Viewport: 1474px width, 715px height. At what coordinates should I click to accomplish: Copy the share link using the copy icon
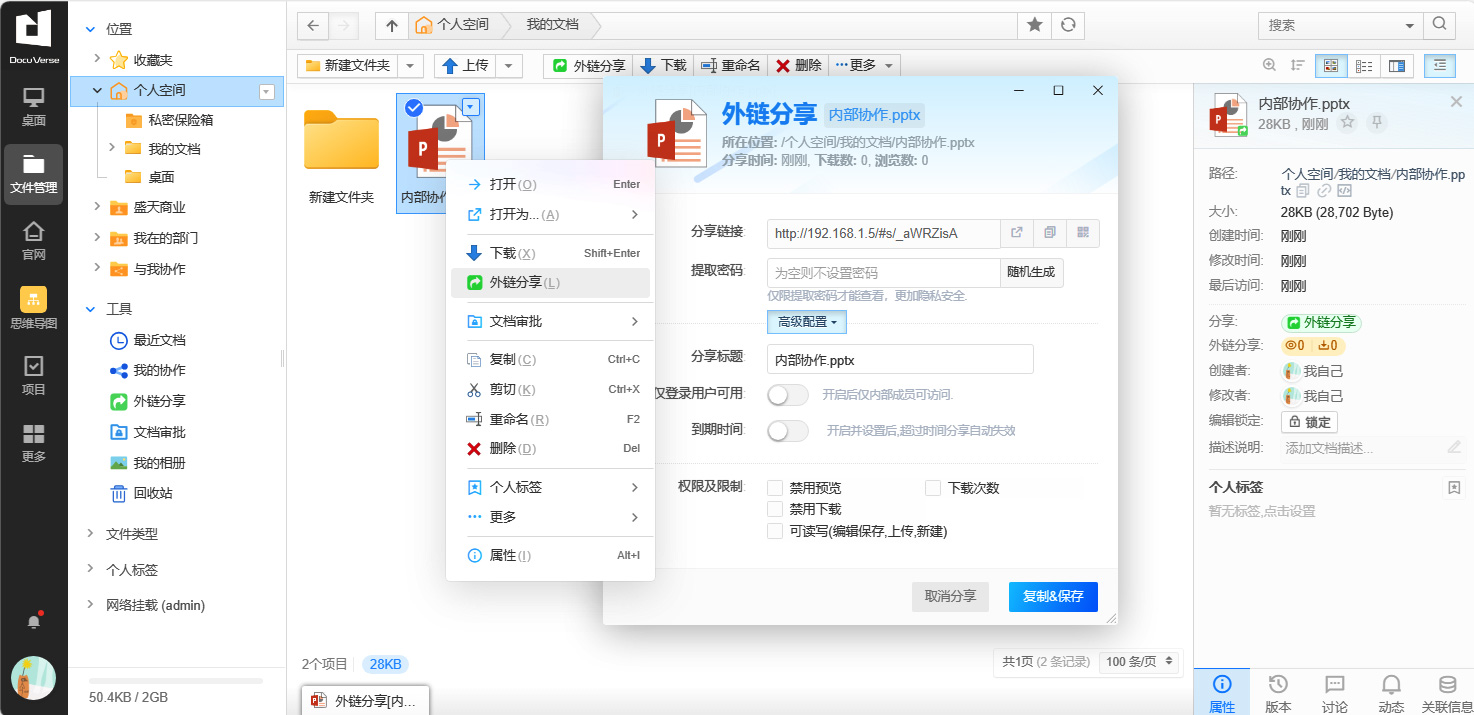pos(1050,233)
